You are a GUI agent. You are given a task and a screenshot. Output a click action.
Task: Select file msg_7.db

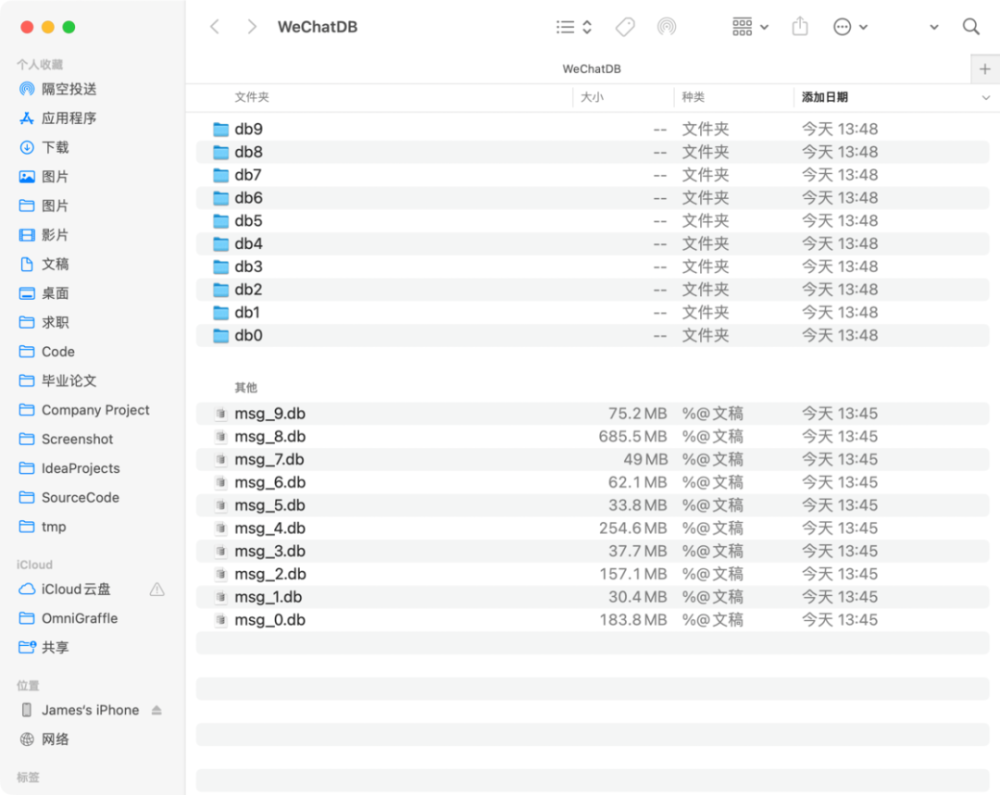coord(592,460)
